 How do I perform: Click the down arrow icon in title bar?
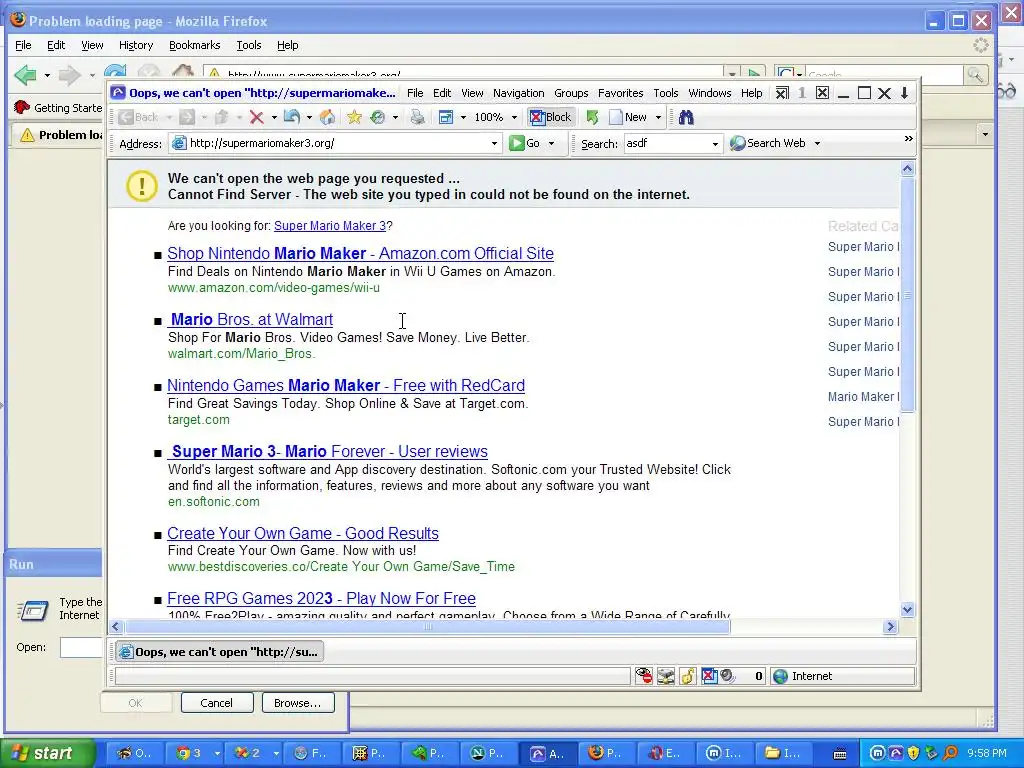(904, 93)
